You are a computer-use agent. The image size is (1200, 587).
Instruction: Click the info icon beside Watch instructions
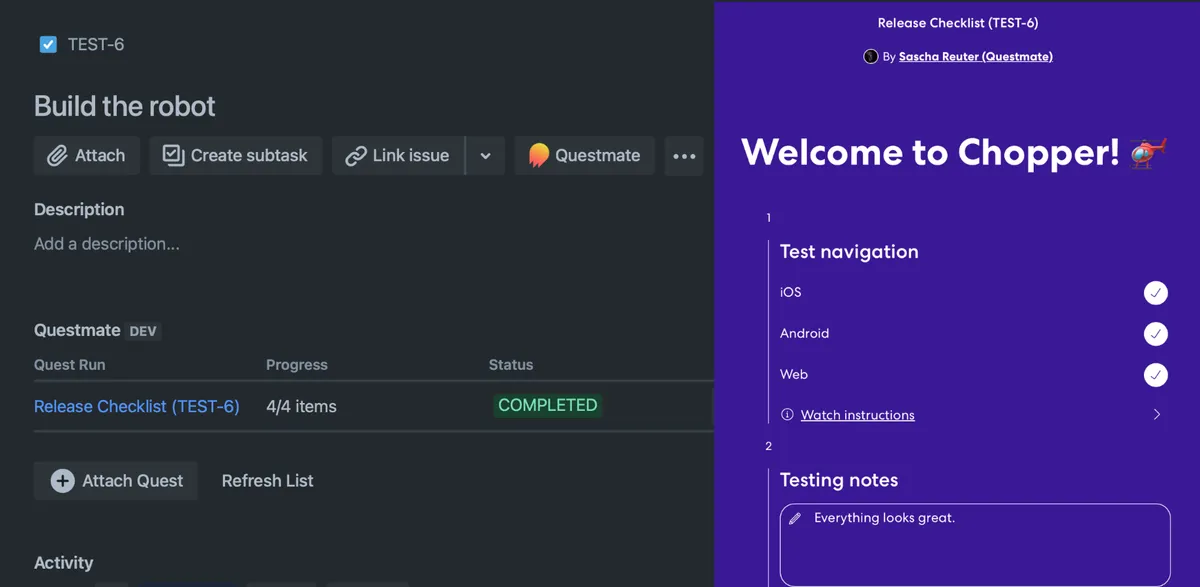(x=787, y=414)
